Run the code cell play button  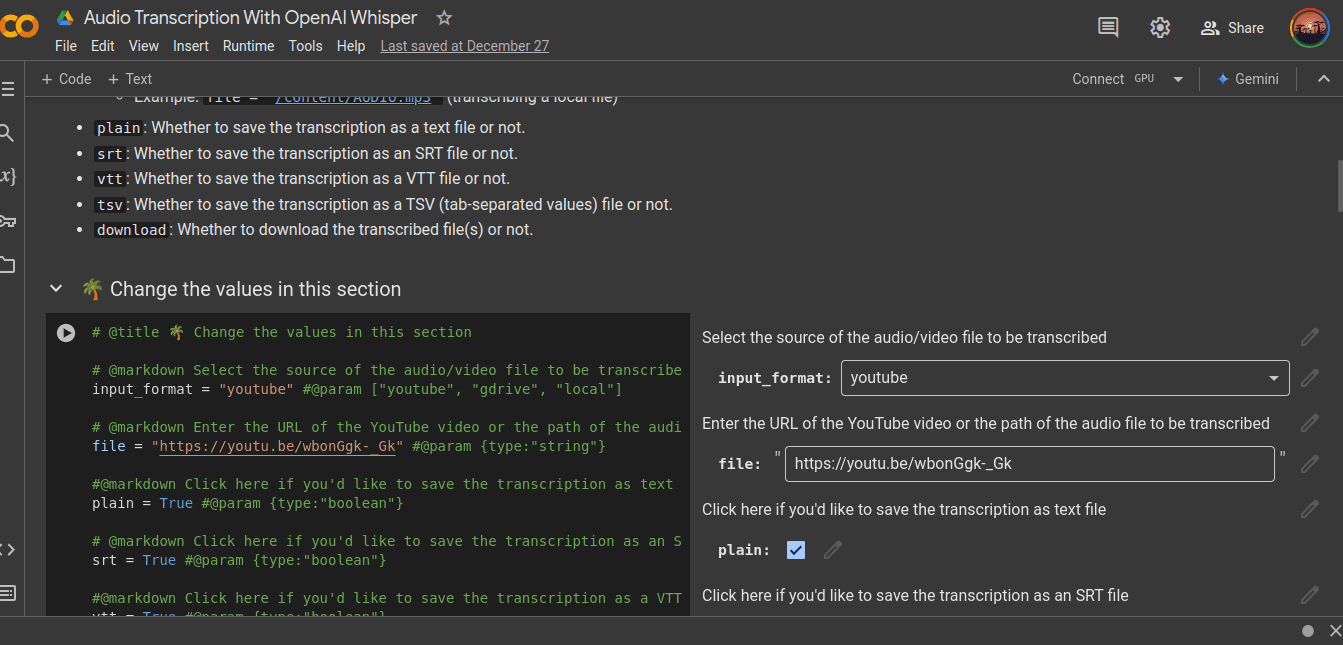[x=66, y=333]
